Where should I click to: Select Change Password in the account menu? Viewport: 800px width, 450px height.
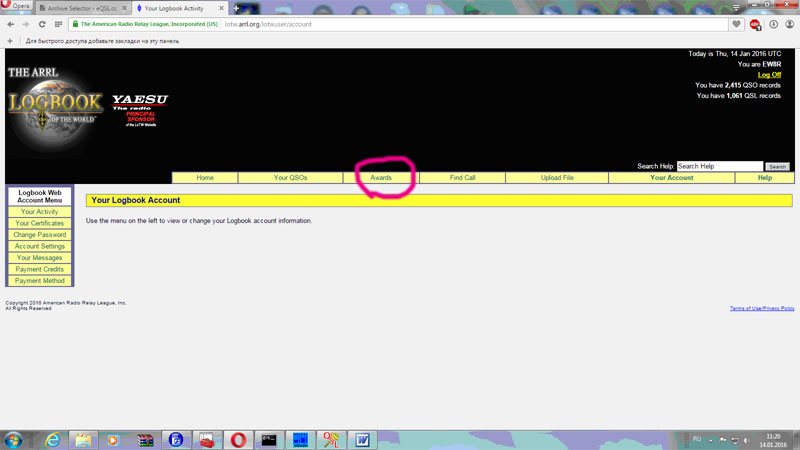point(40,235)
